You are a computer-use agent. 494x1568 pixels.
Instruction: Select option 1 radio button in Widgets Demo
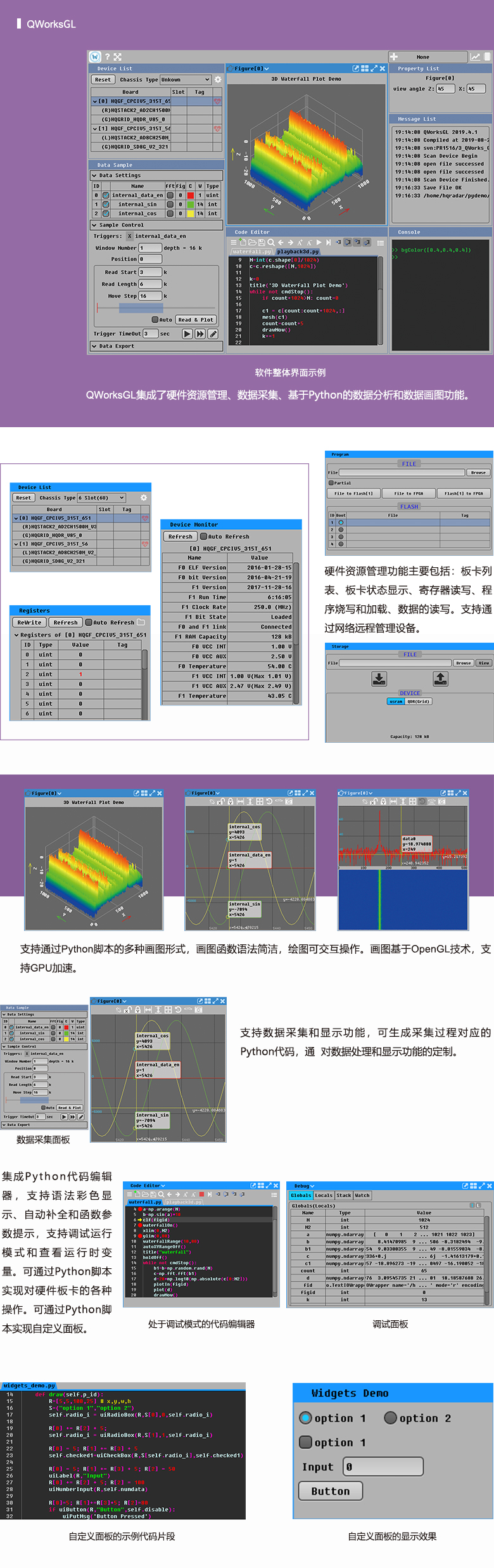click(306, 1418)
